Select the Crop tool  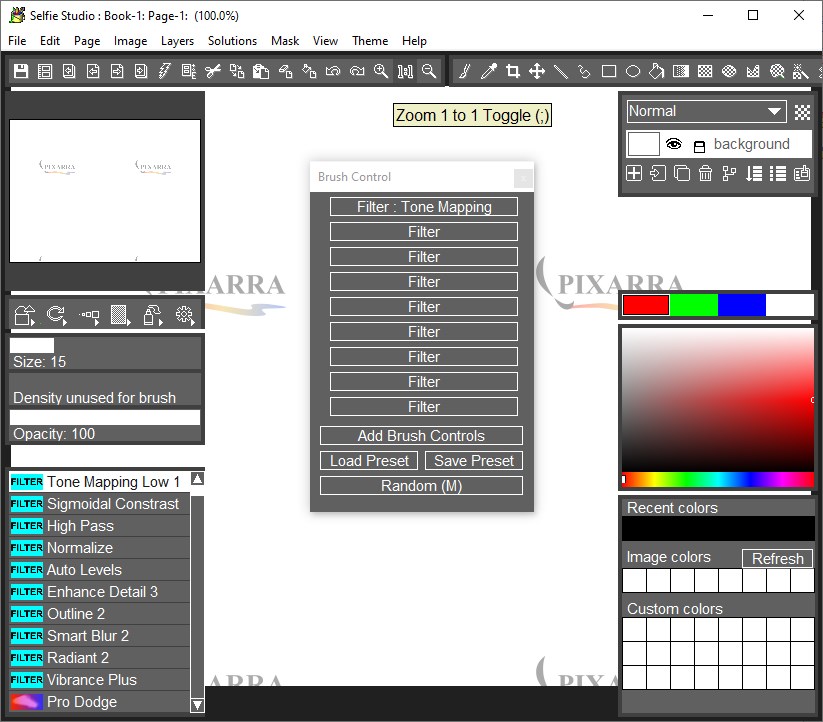pyautogui.click(x=513, y=71)
